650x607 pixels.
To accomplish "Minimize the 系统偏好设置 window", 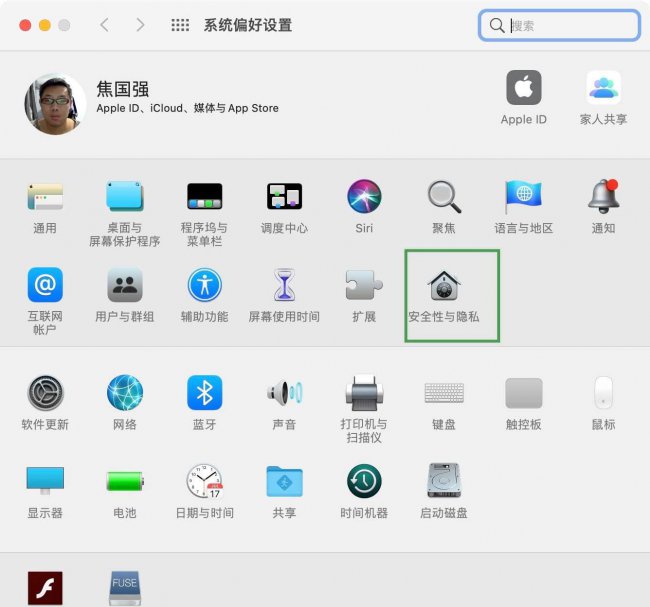I will coord(45,25).
